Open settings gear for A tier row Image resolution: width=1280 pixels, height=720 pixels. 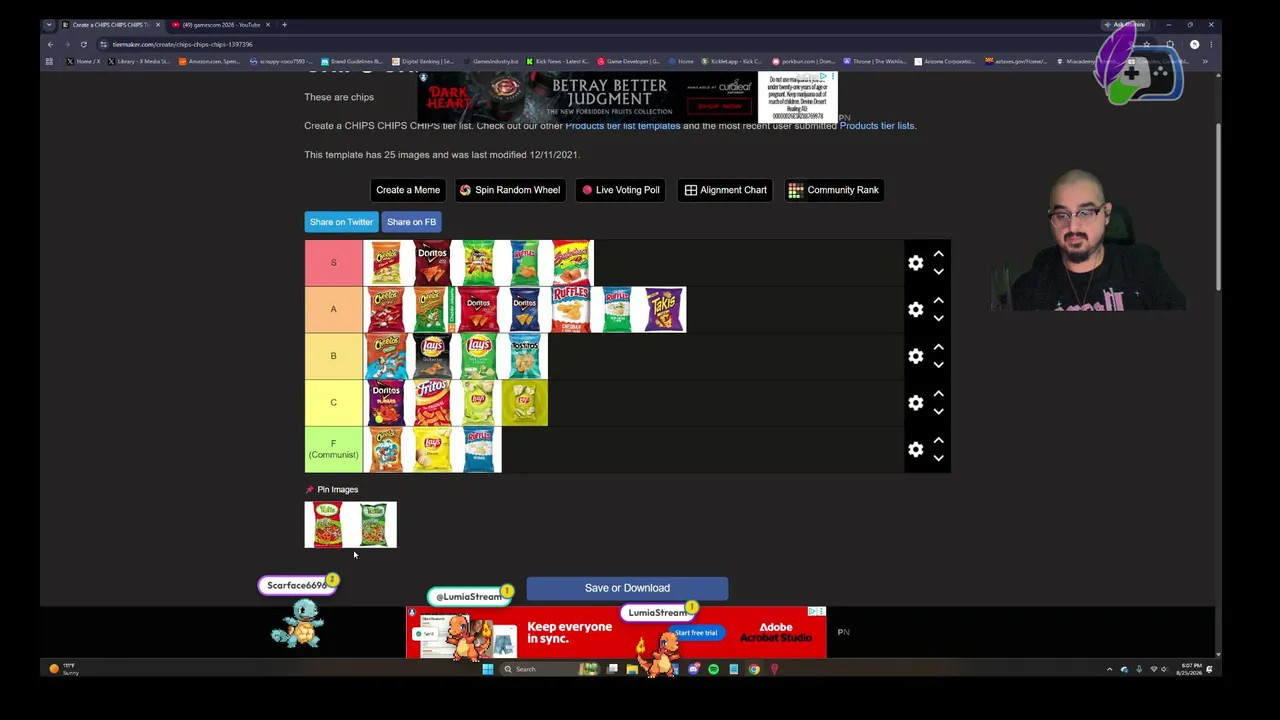click(916, 310)
